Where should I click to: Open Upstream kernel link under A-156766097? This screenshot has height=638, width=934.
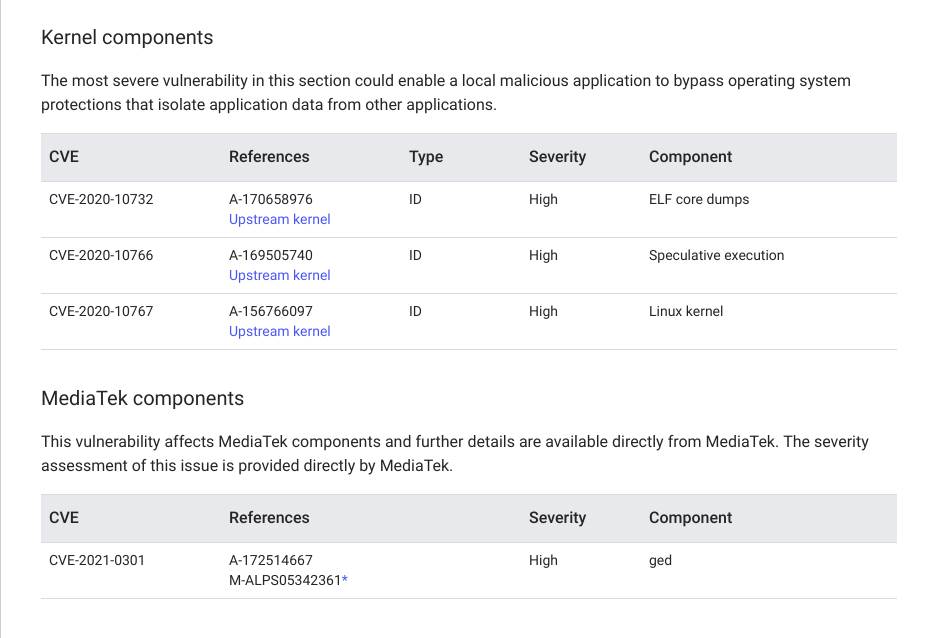tap(279, 331)
